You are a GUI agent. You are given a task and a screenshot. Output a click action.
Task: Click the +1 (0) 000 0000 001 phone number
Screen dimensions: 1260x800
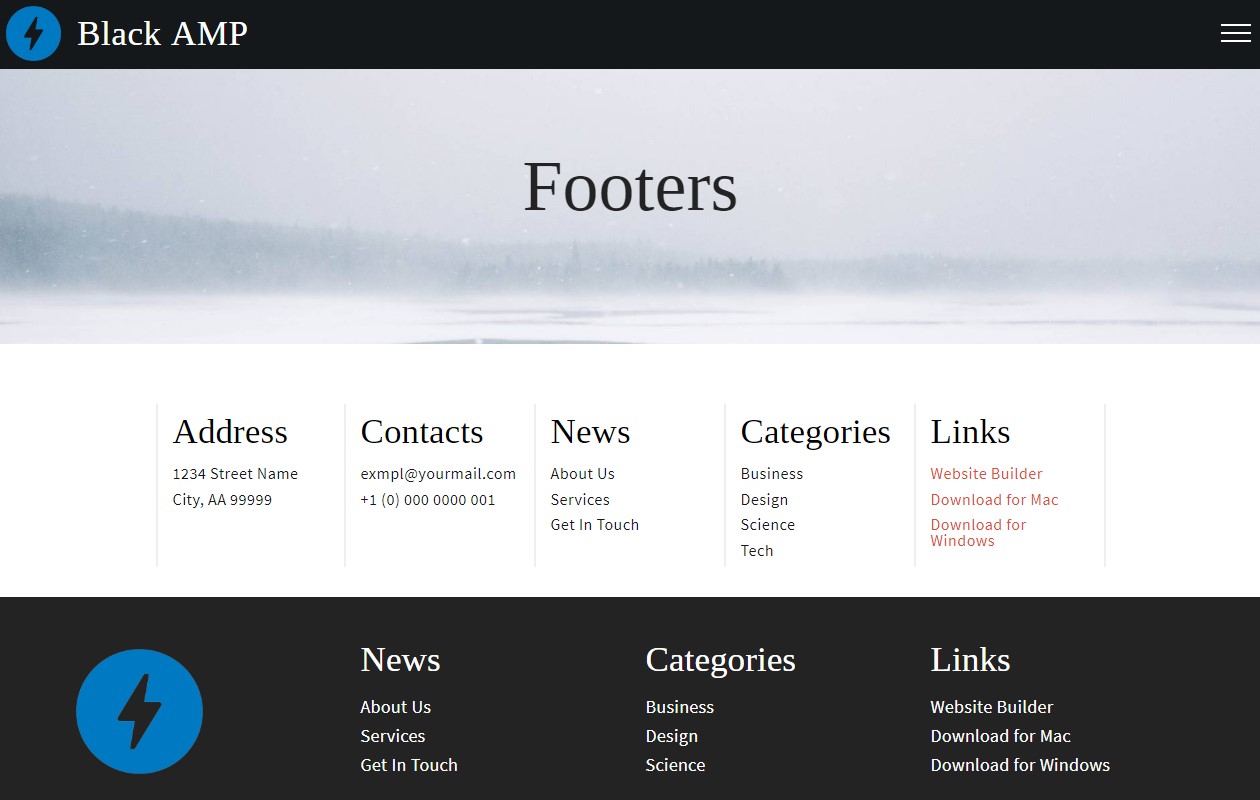(x=428, y=499)
